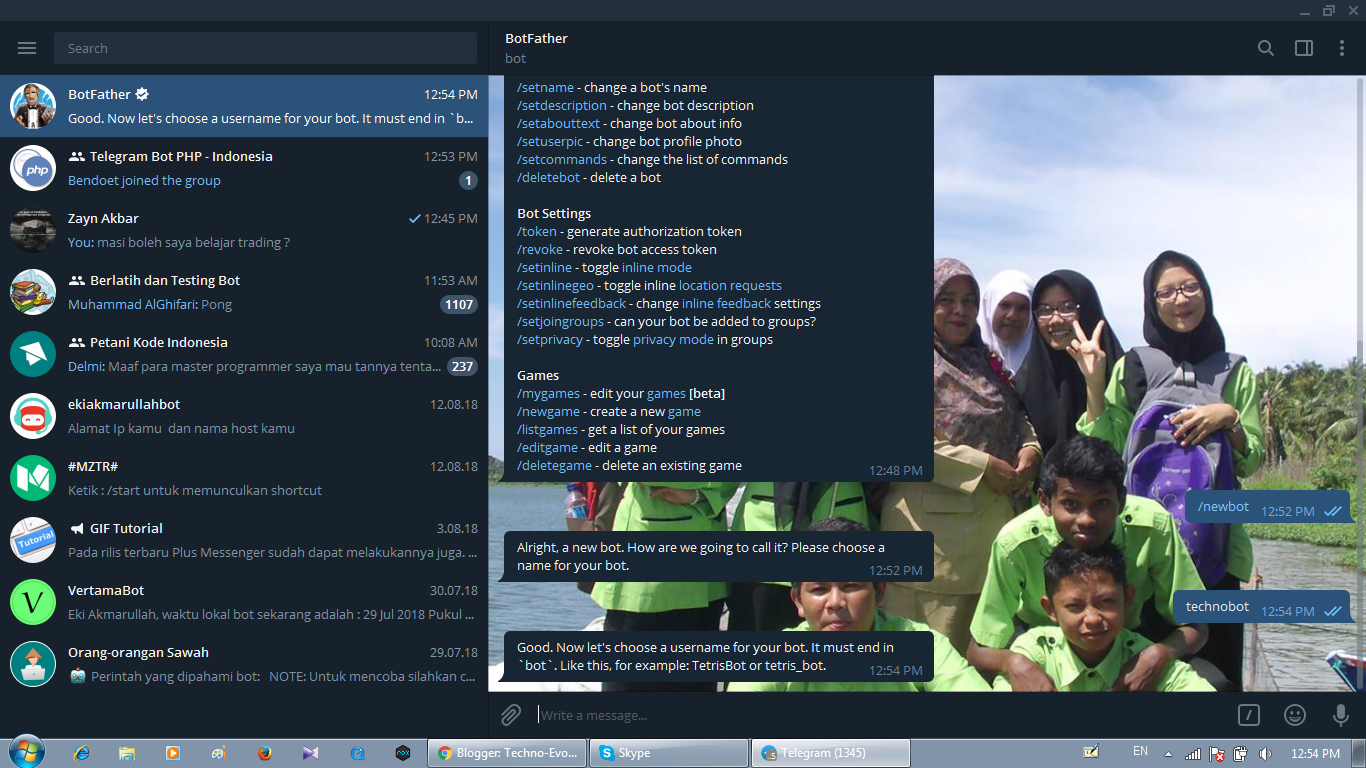Open Telegram Bot PHP - Indonesia group
Screen dimensions: 1366x768
pos(244,168)
